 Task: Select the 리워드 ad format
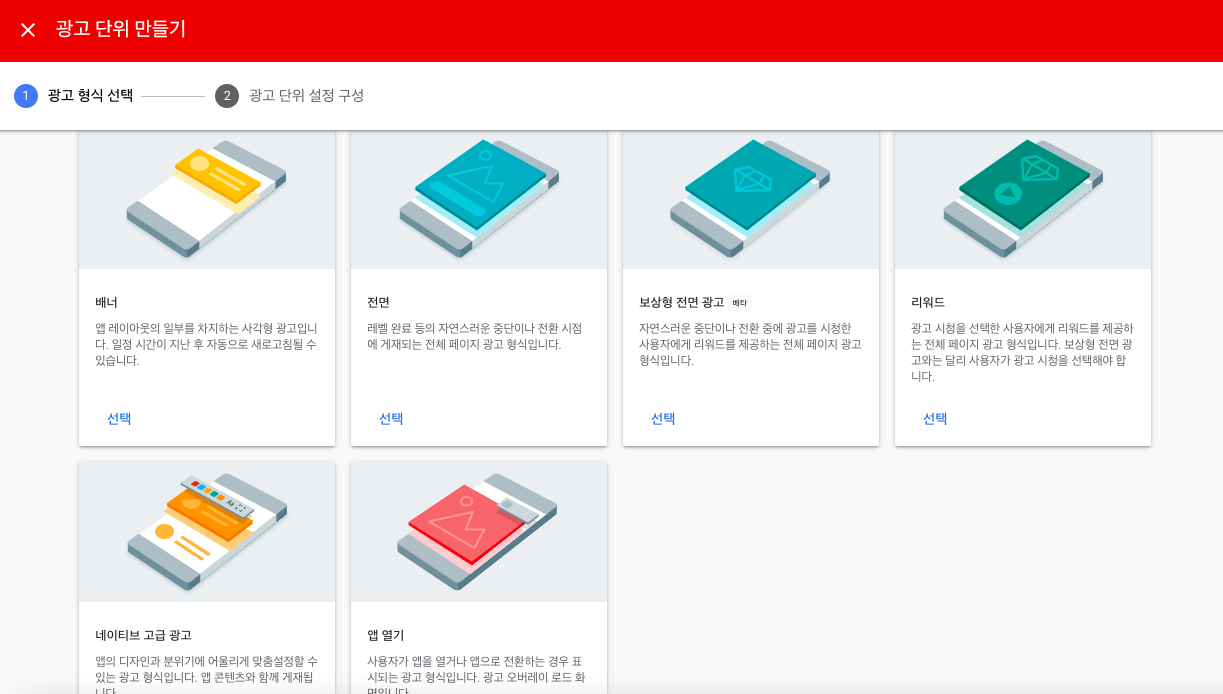pos(935,419)
